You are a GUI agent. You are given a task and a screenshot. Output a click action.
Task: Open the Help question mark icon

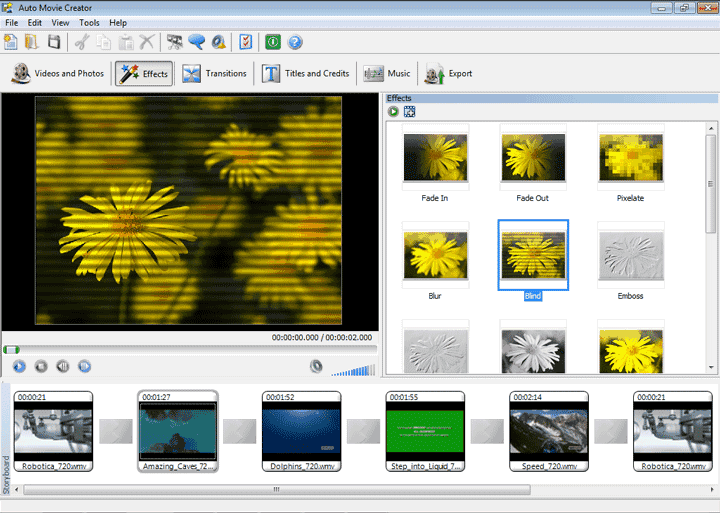tap(295, 42)
